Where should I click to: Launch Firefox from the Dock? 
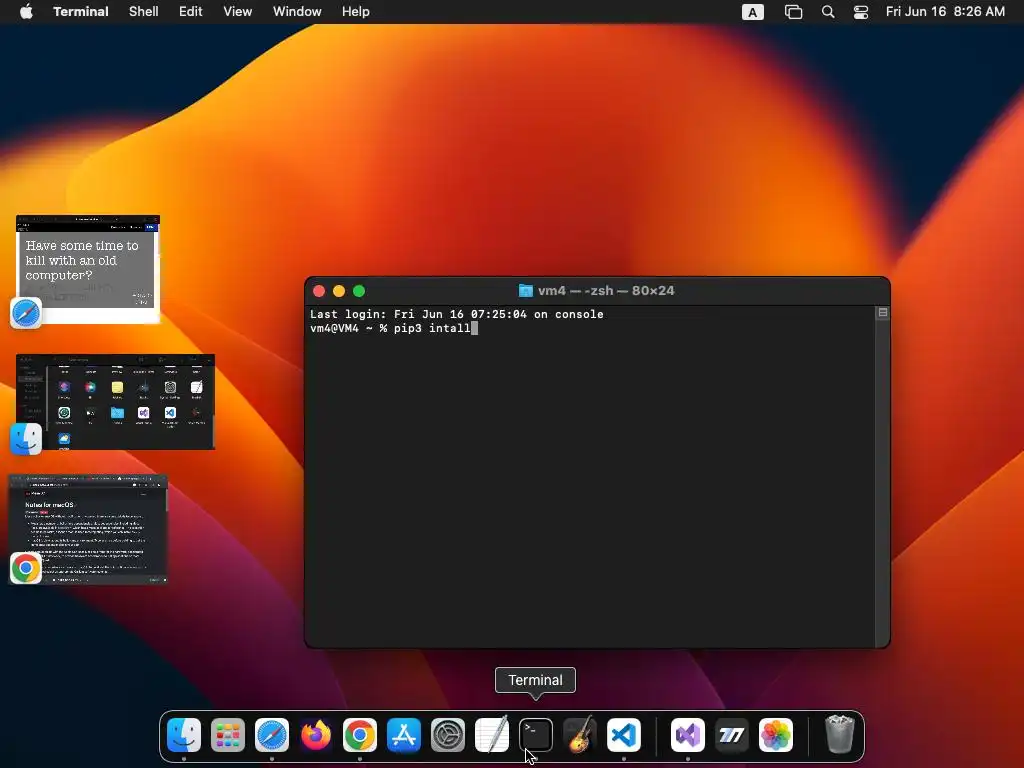(315, 735)
